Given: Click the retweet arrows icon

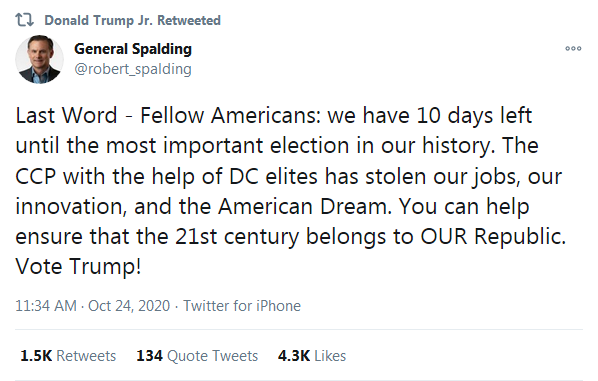Looking at the screenshot, I should tap(24, 20).
